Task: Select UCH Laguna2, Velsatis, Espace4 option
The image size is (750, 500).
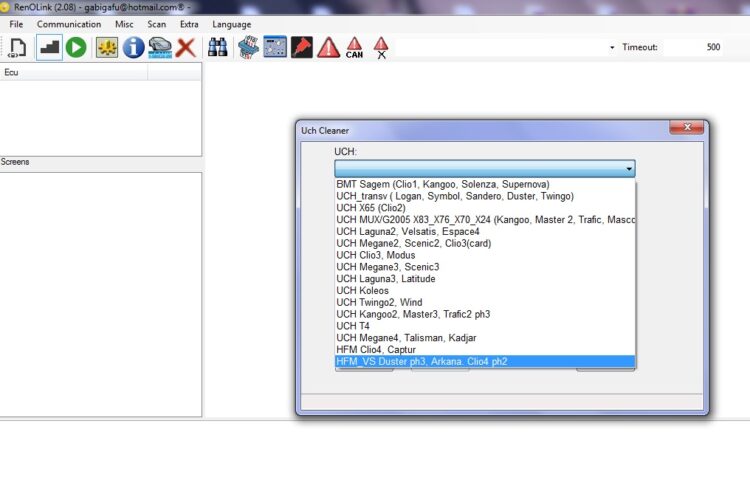Action: [x=485, y=232]
